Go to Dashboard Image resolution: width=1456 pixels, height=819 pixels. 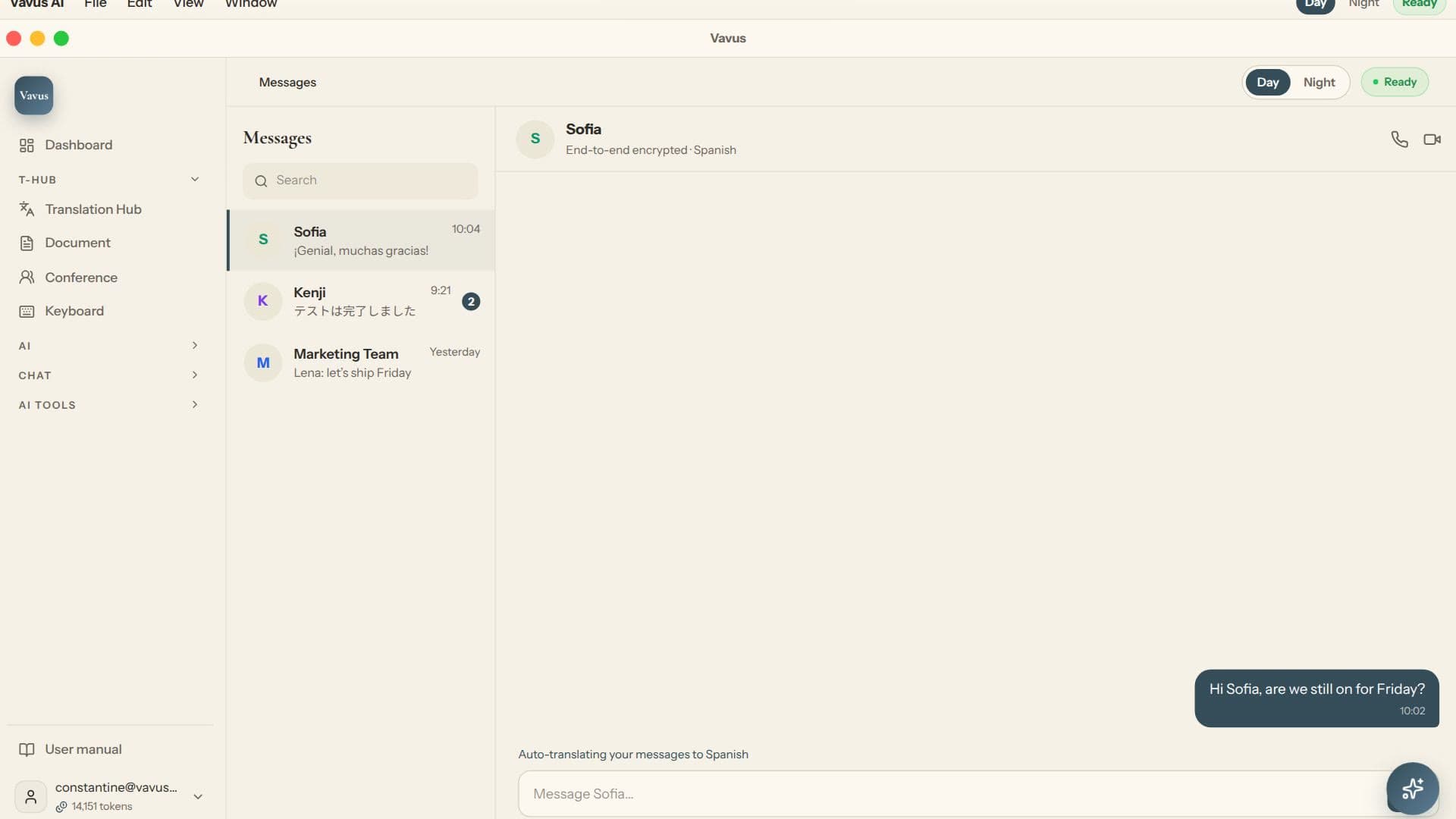tap(79, 146)
